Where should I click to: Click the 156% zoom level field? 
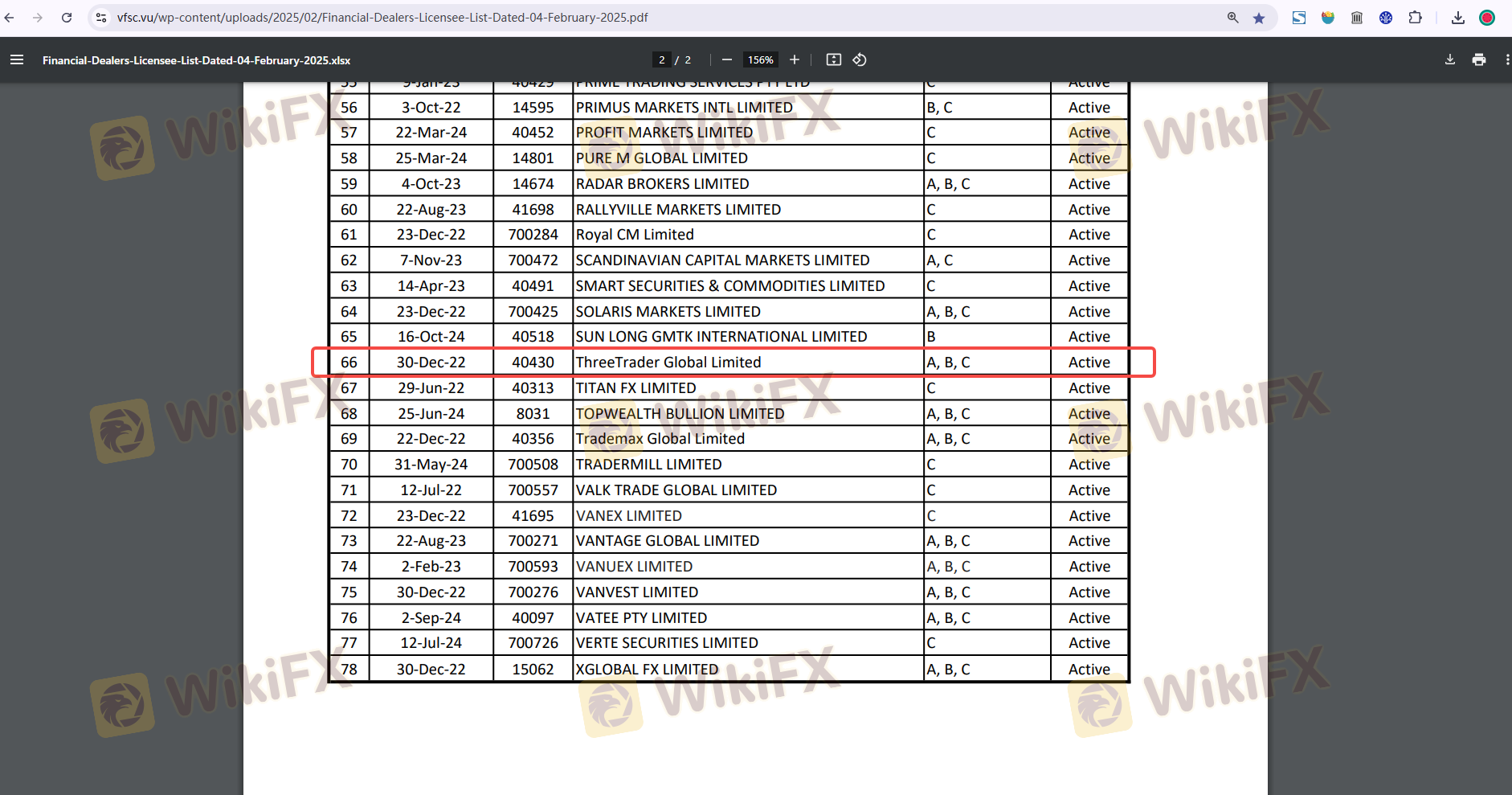pyautogui.click(x=760, y=59)
